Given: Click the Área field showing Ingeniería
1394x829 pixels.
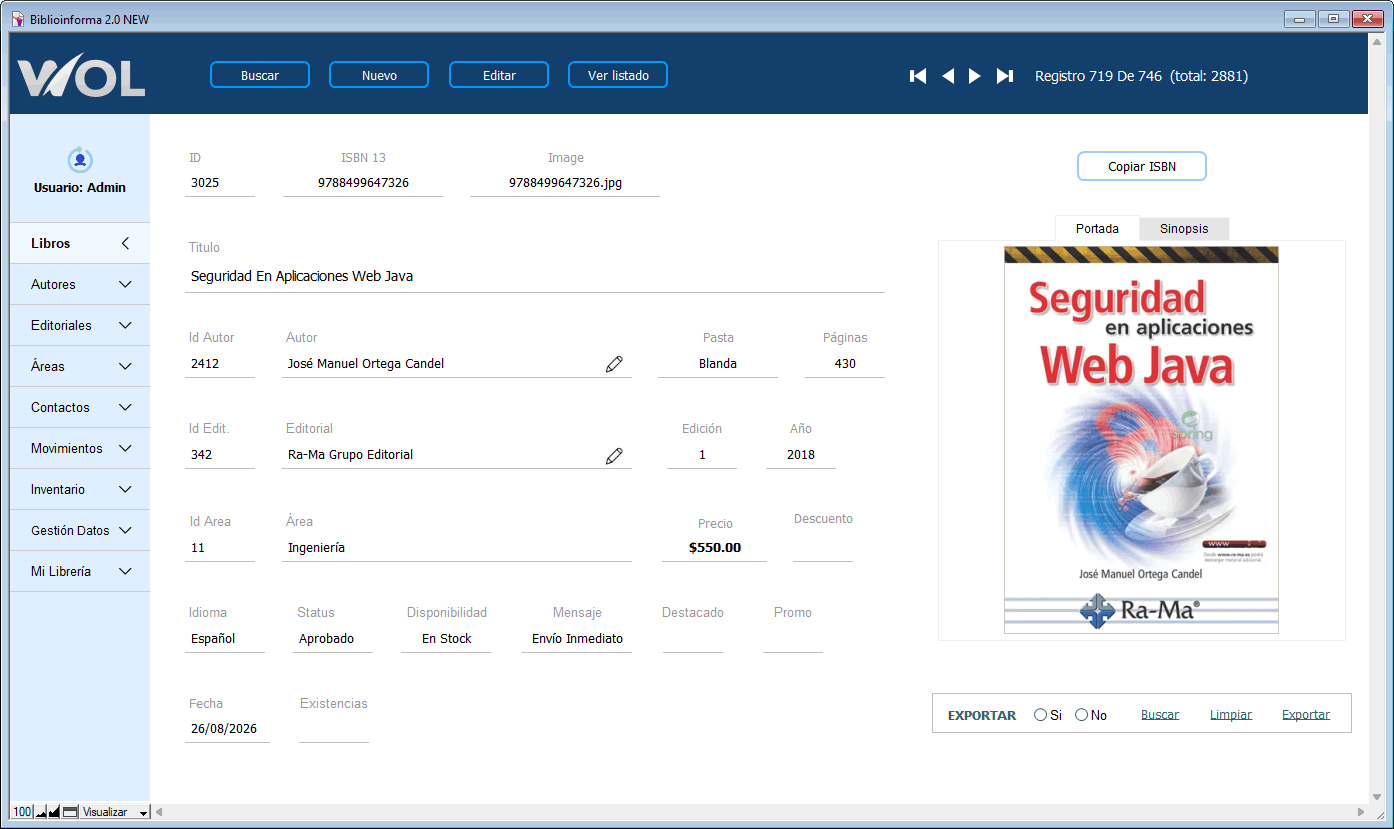Looking at the screenshot, I should click(457, 548).
